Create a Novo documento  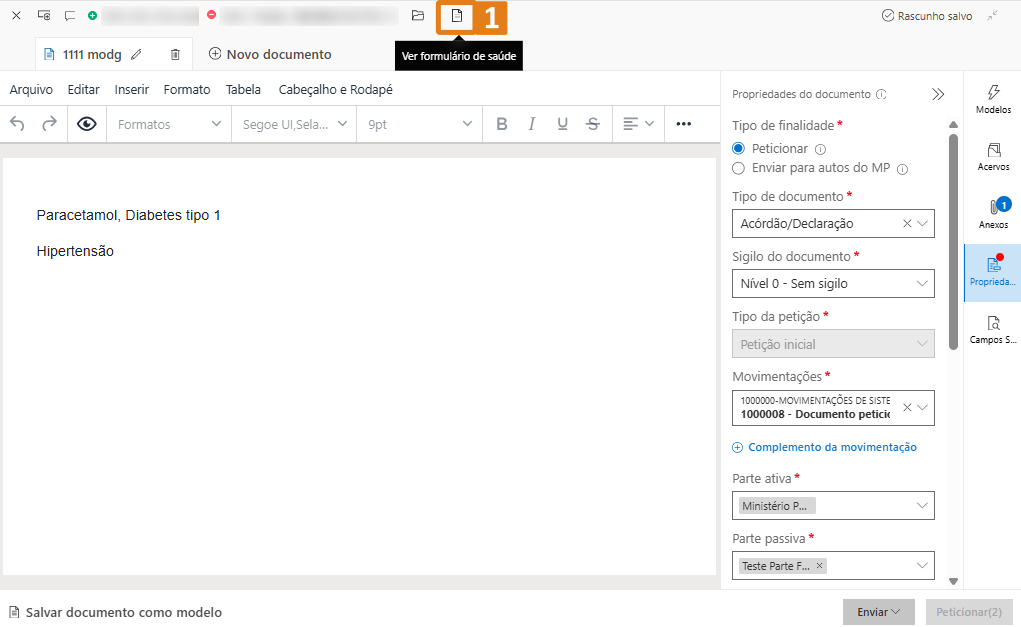click(270, 54)
